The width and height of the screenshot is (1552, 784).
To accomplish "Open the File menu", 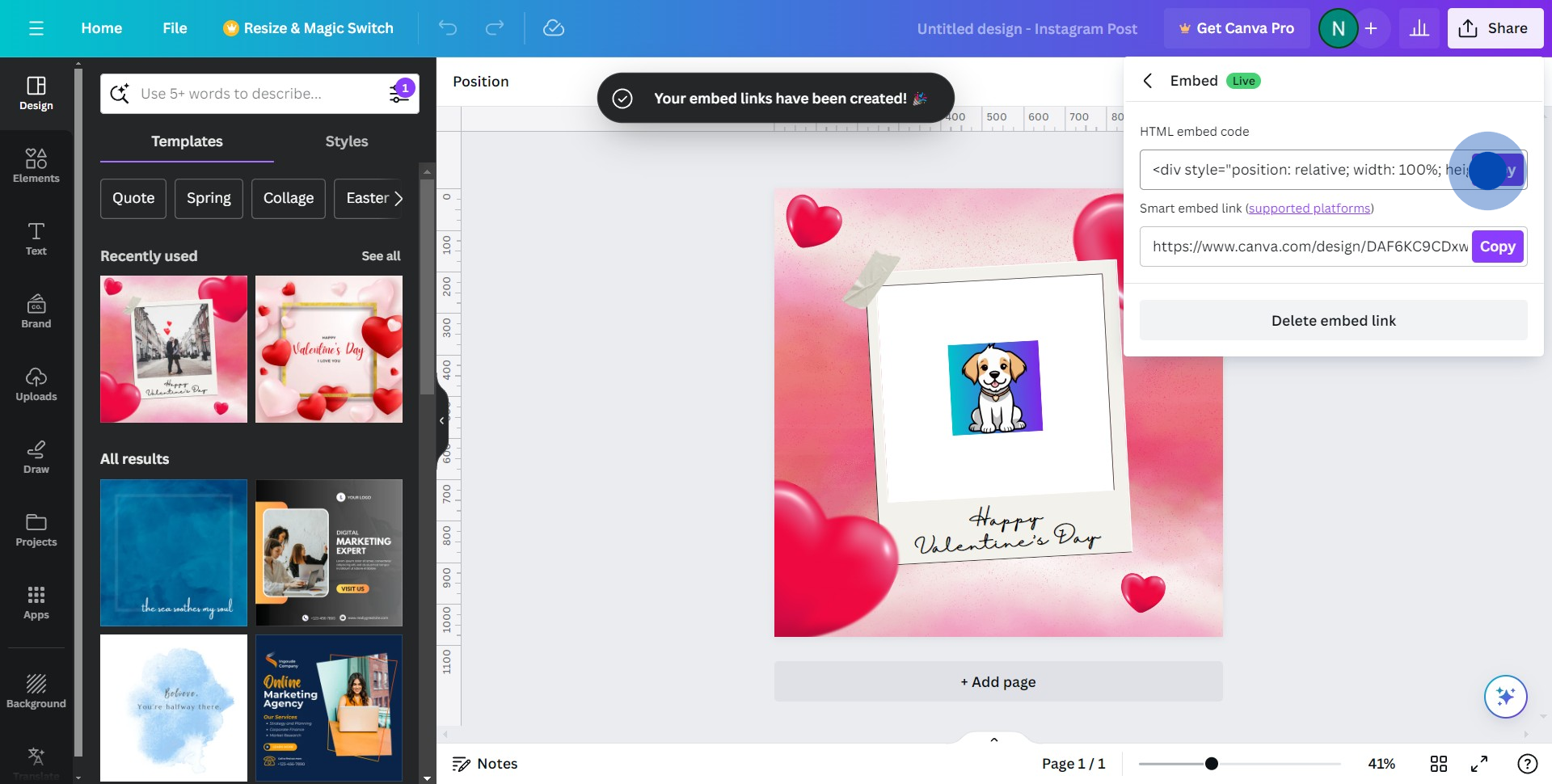I will pyautogui.click(x=175, y=28).
